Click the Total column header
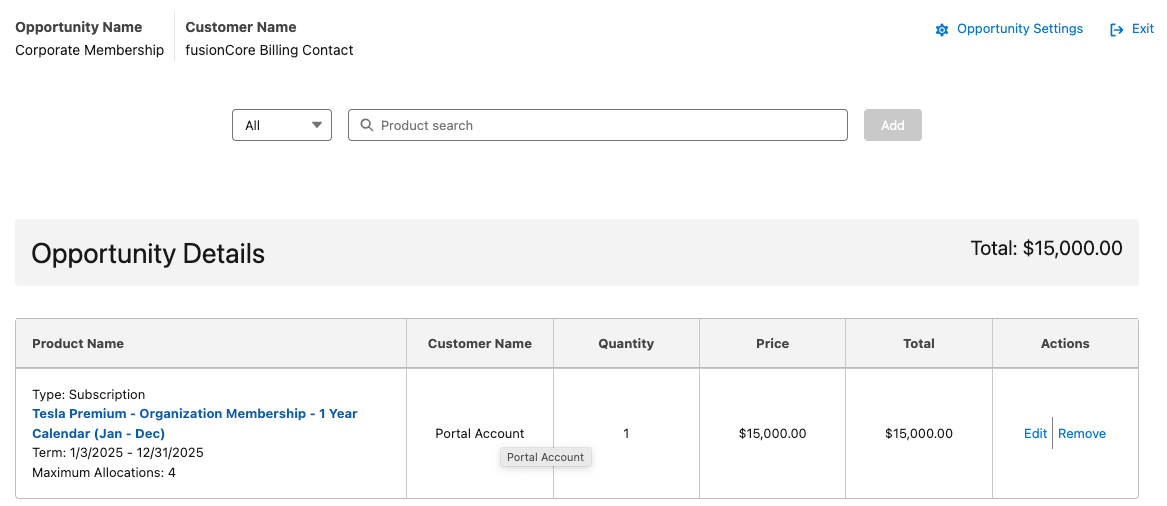The image size is (1167, 506). [x=918, y=343]
